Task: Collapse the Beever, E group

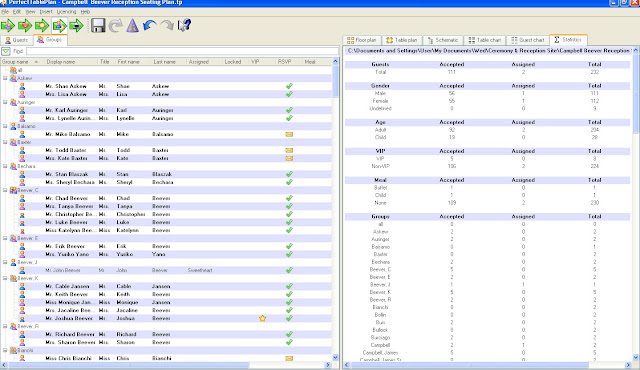Action: coord(5,238)
